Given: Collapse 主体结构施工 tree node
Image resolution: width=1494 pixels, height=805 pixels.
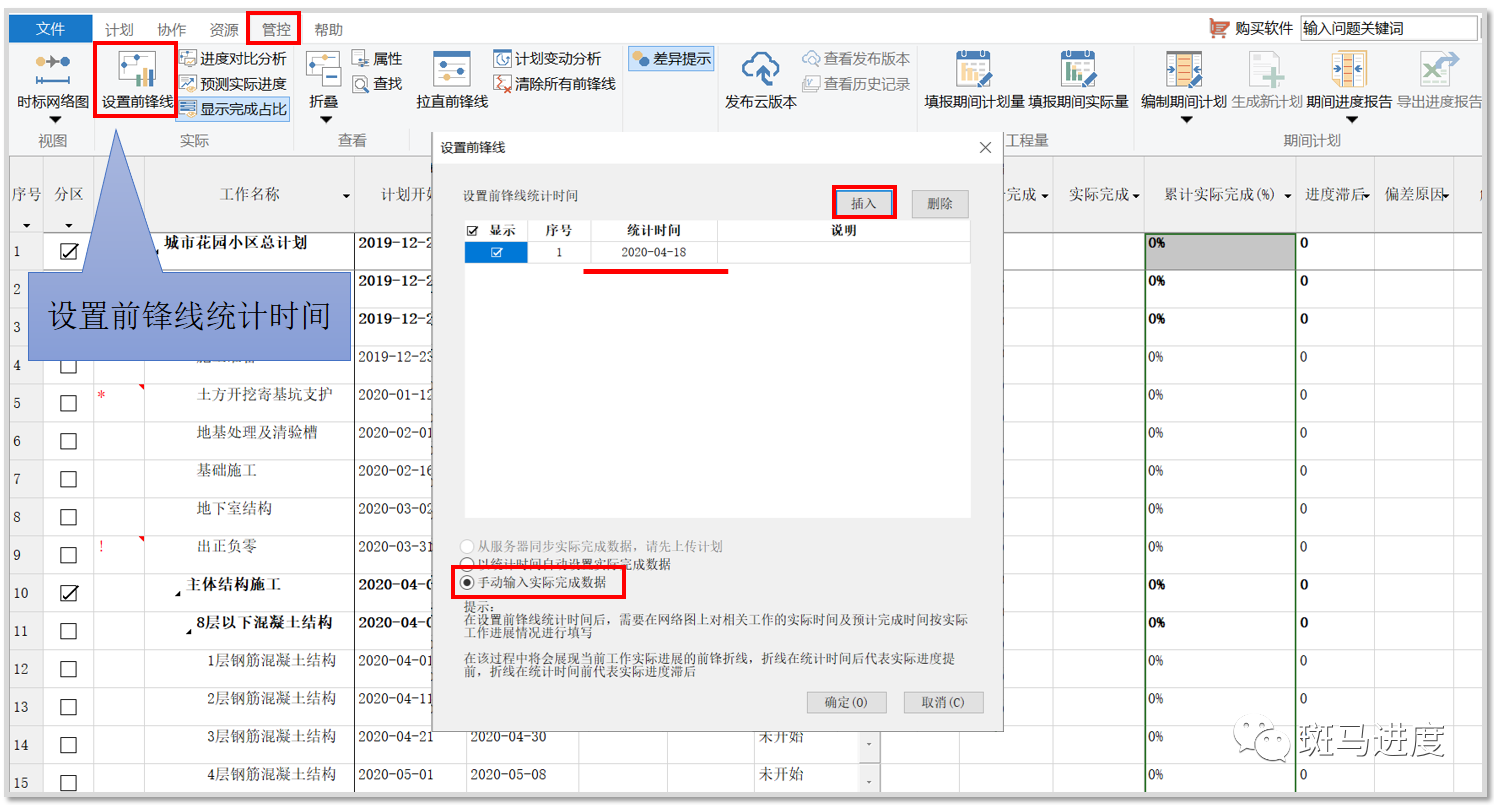Looking at the screenshot, I should [179, 594].
